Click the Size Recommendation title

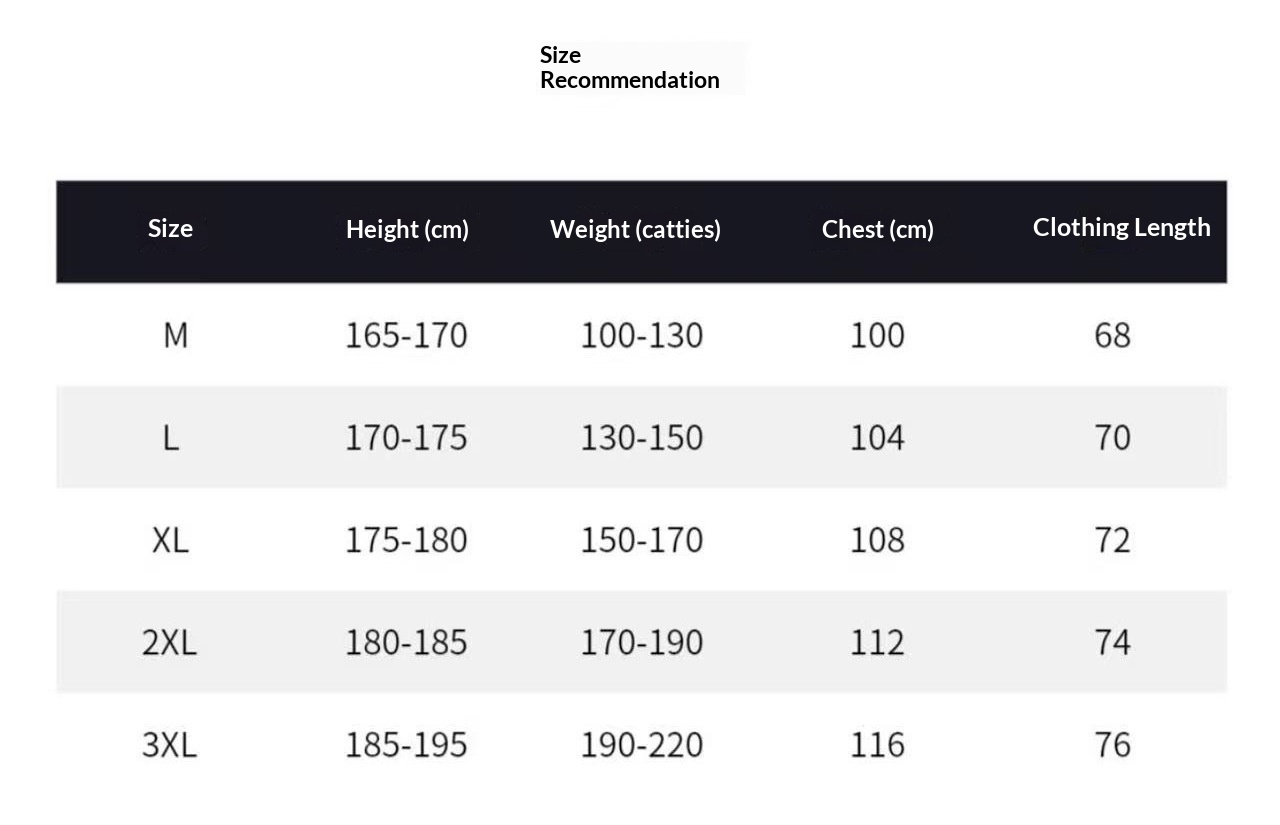630,68
